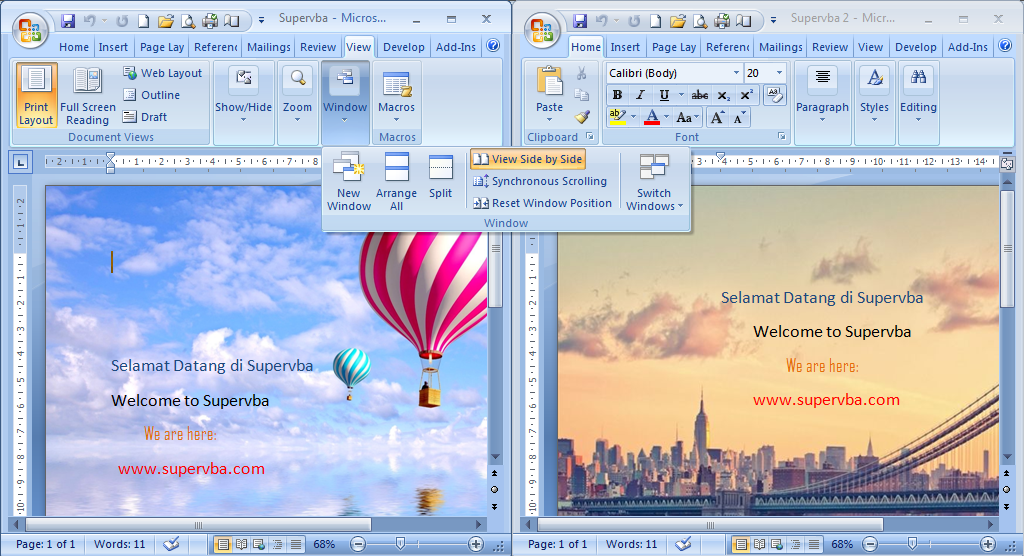Image resolution: width=1024 pixels, height=556 pixels.
Task: Select Print Layout view button in ribbon
Action: click(36, 95)
